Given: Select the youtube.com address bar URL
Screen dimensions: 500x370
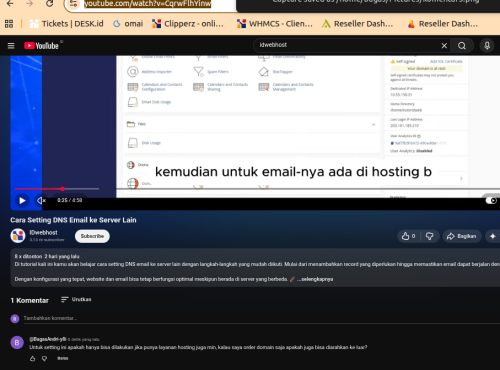Looking at the screenshot, I should point(147,4).
